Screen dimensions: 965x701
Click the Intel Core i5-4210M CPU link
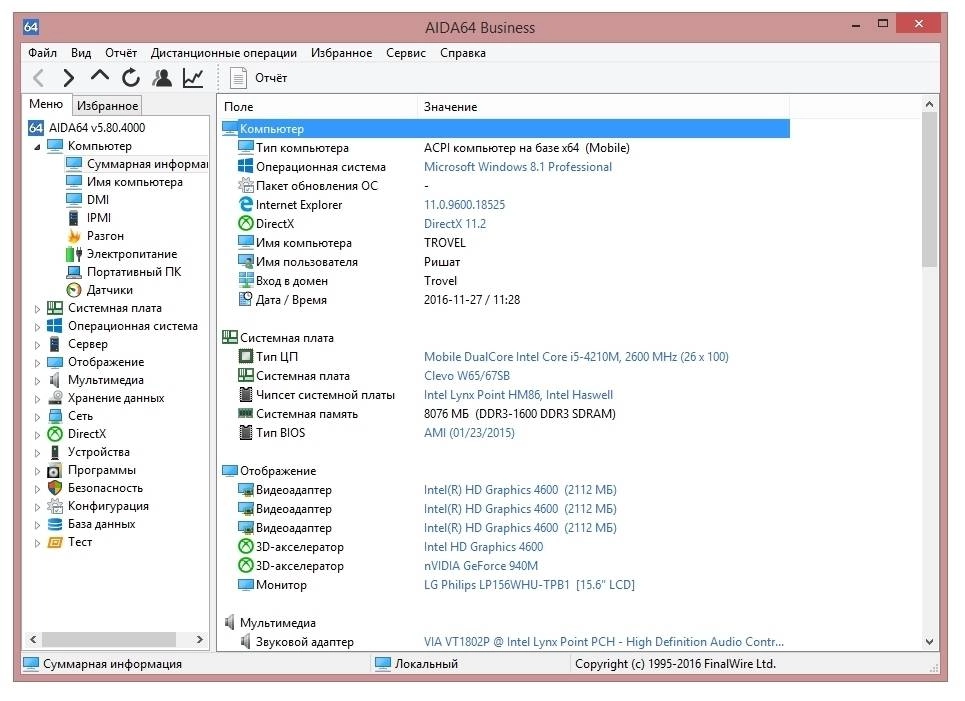tap(576, 357)
